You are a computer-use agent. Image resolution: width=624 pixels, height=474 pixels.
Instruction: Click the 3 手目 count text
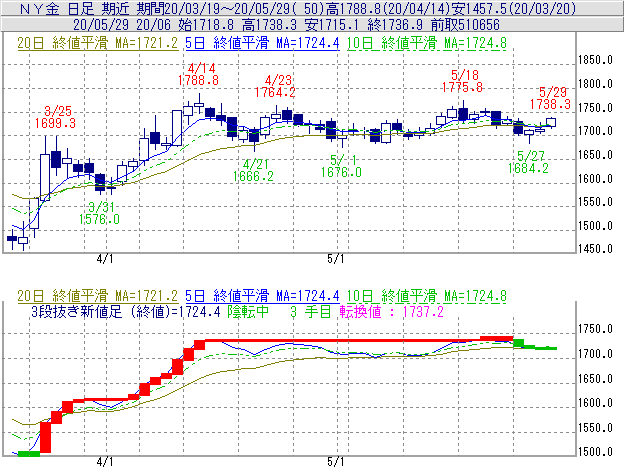pos(310,312)
